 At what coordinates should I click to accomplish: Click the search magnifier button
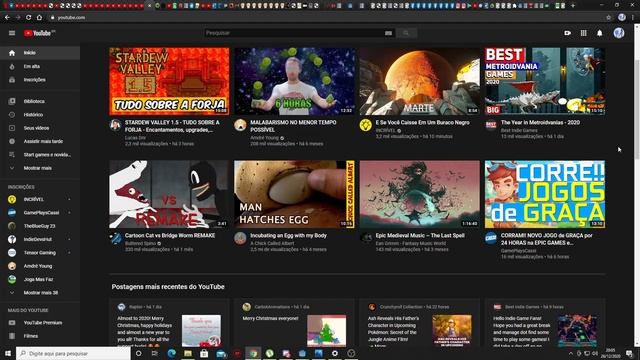coord(406,33)
